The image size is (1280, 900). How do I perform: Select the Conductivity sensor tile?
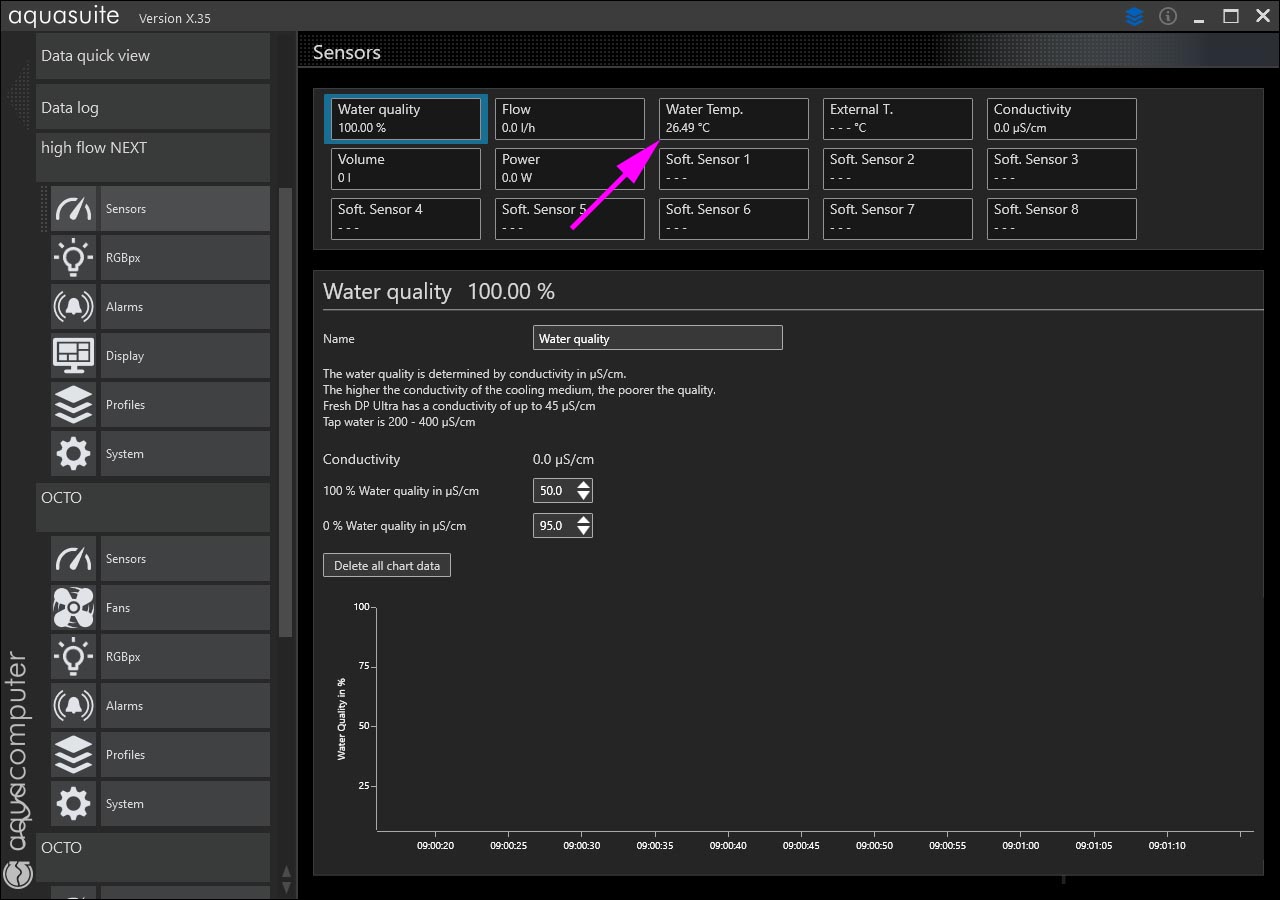pyautogui.click(x=1061, y=119)
